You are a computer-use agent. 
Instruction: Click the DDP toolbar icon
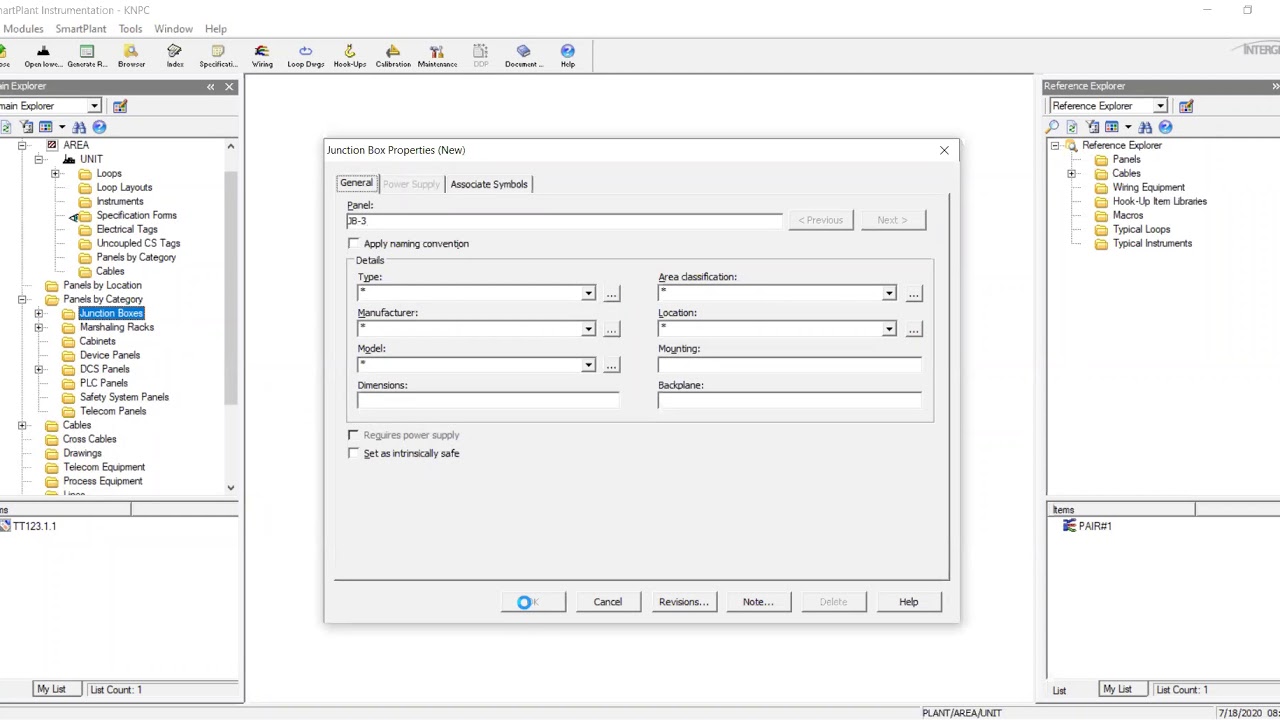(481, 56)
